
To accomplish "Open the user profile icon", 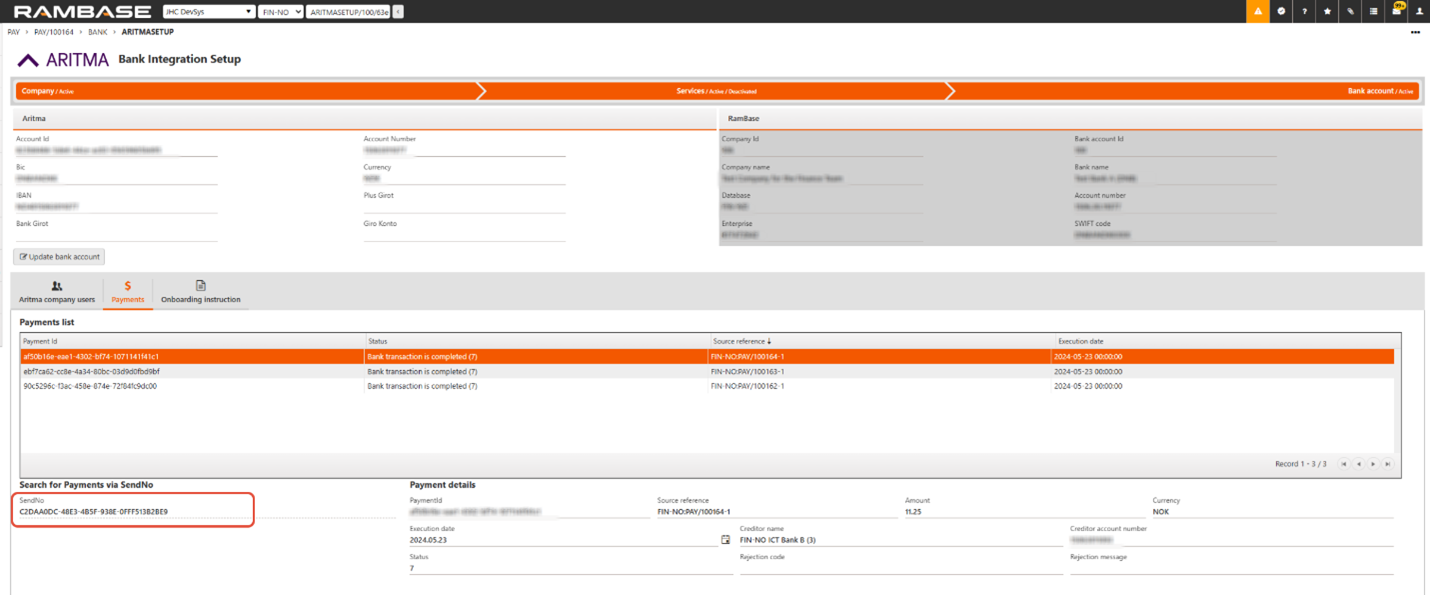I will click(1419, 11).
